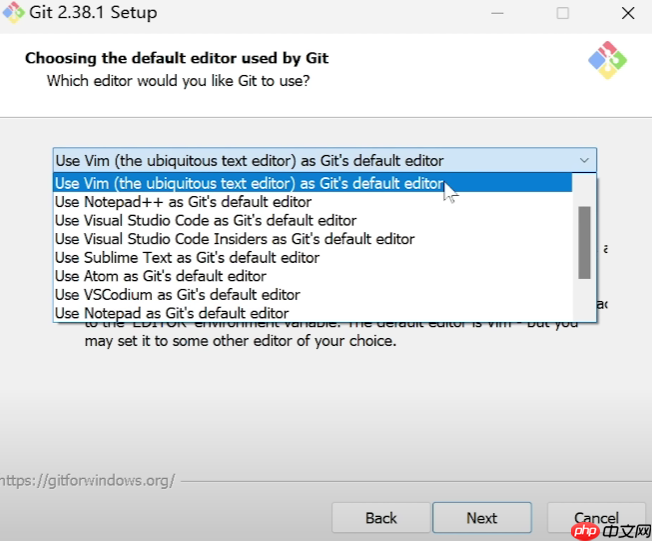This screenshot has height=541, width=652.
Task: Cancel the Git setup
Action: coord(596,518)
